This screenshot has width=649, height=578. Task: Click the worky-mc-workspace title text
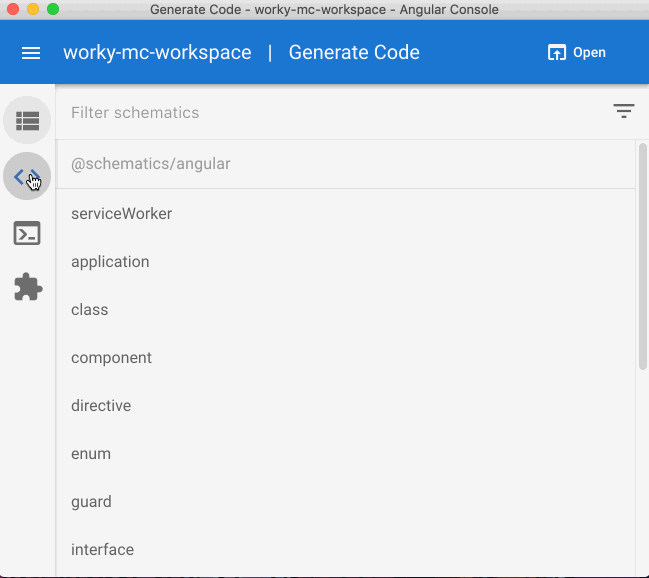point(157,53)
